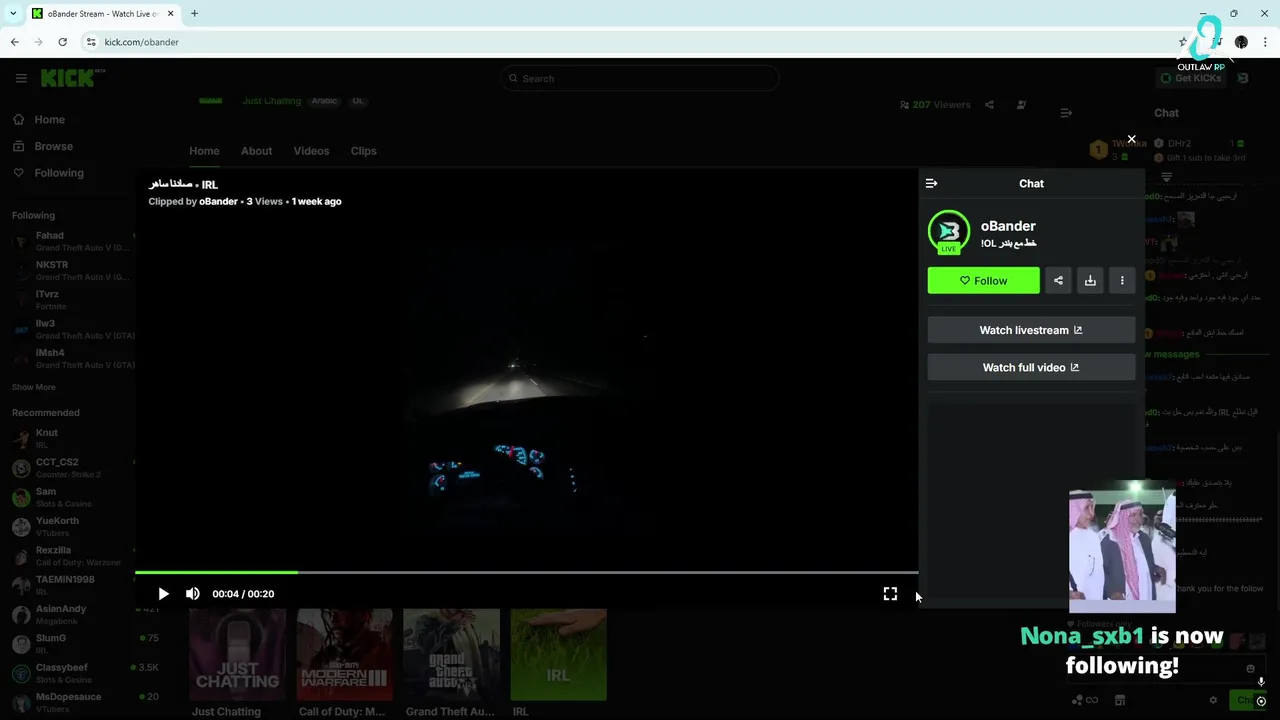Seek on the clip progress bar
The image size is (1280, 720).
point(526,573)
